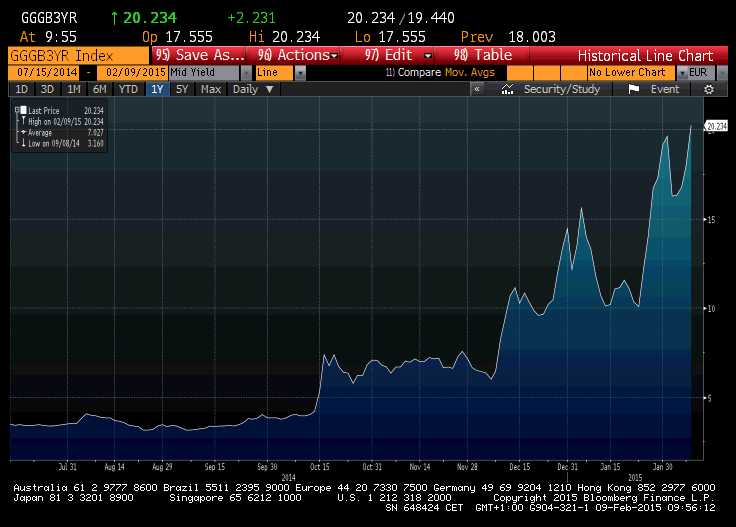This screenshot has height=527, width=736.
Task: Open the Mid Yield field dropdown
Action: [246, 73]
